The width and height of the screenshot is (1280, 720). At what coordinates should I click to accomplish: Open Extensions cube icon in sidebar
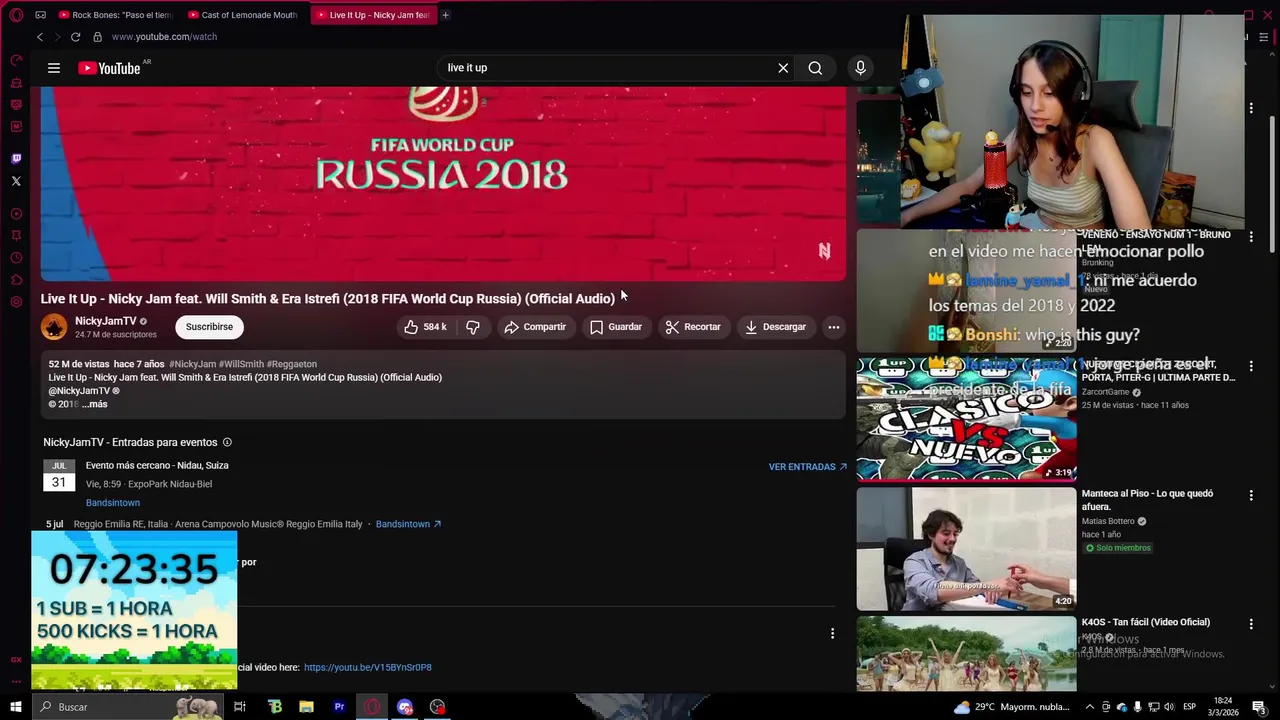(16, 280)
